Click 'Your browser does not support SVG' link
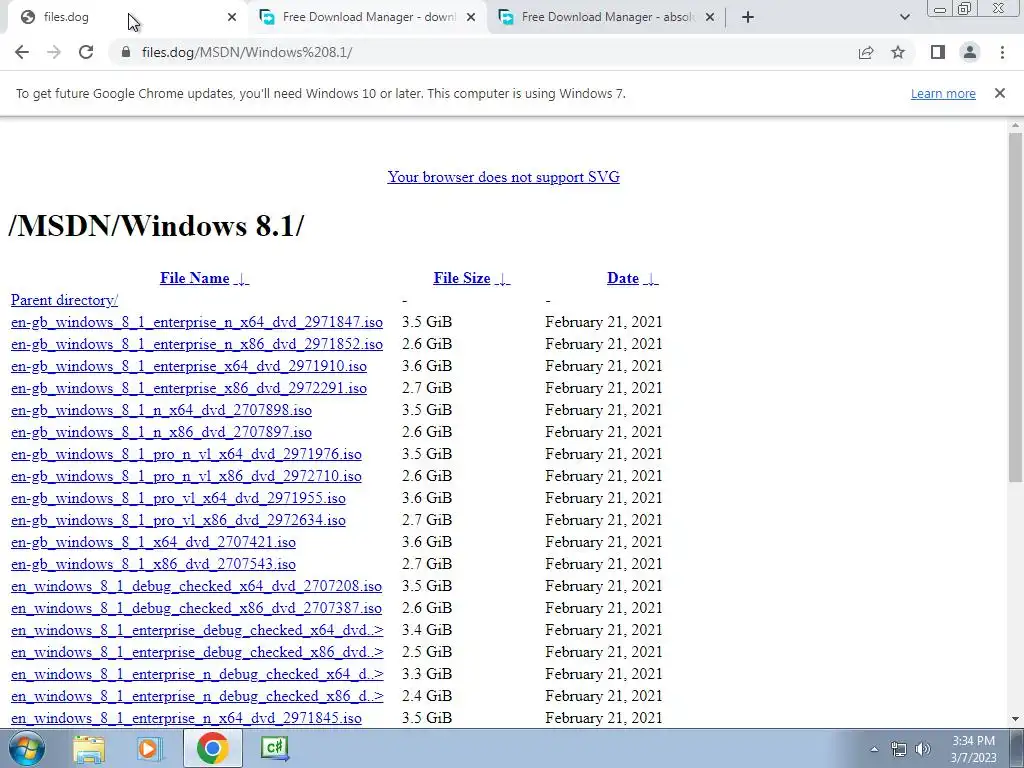 point(504,177)
